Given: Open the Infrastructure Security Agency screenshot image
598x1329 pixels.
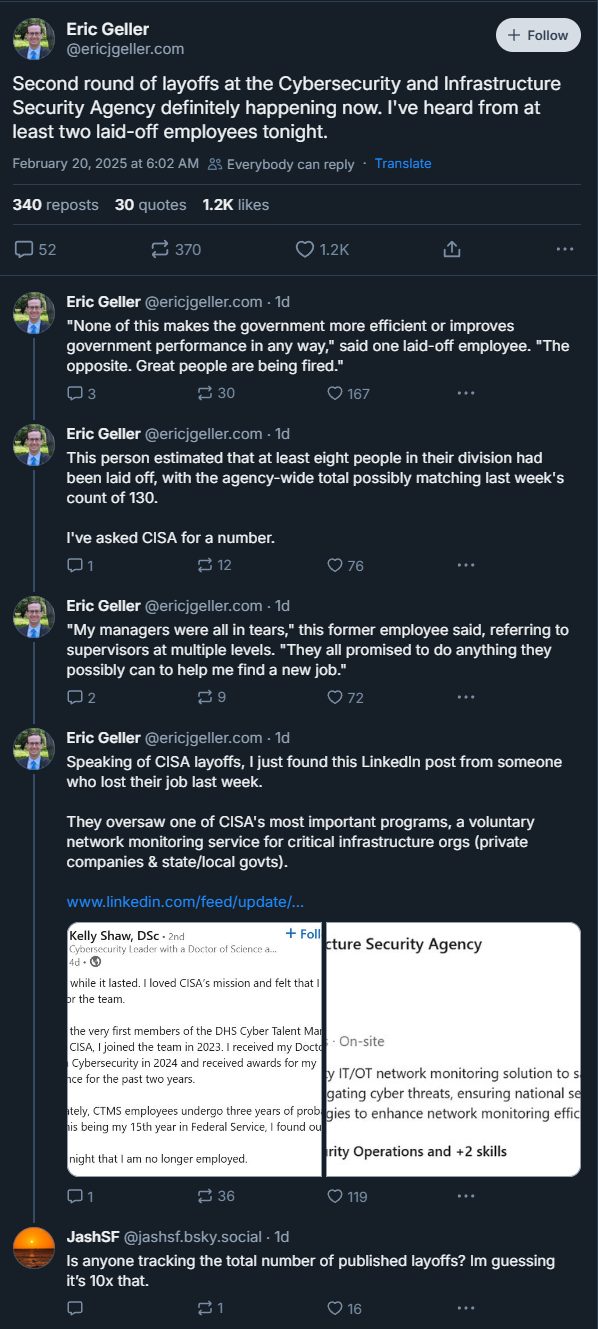Looking at the screenshot, I should coord(453,1049).
